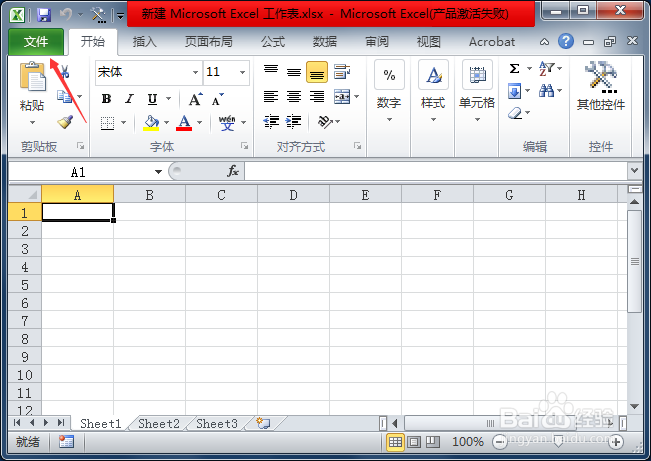Click row 5 header
651x461 pixels.
coord(24,285)
